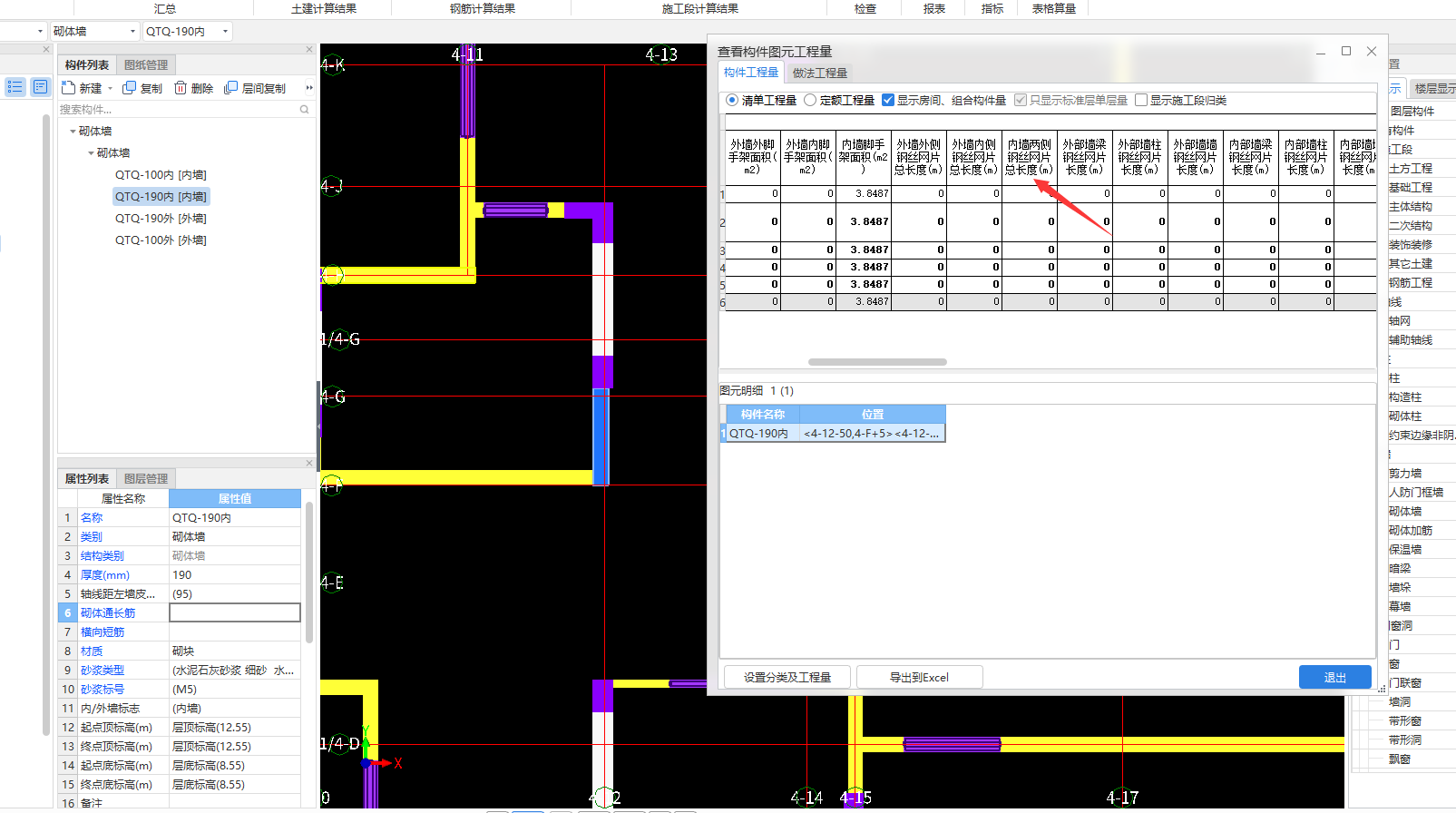Open the 钢筋计算结果 ribbon item
Viewport: 1456px width, 813px height.
click(482, 8)
